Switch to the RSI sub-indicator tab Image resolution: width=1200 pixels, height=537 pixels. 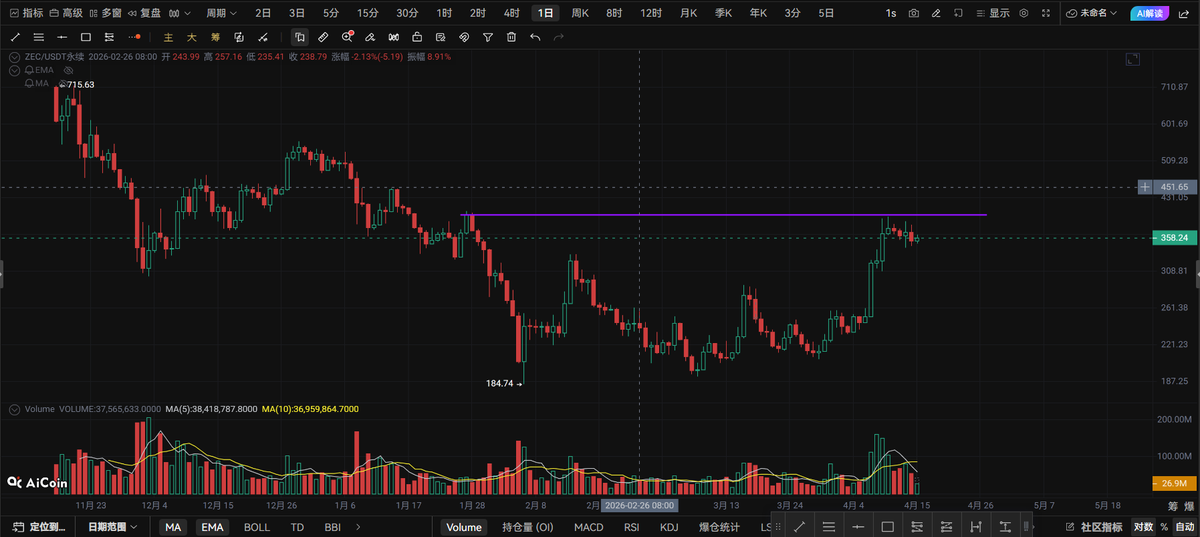[x=632, y=527]
